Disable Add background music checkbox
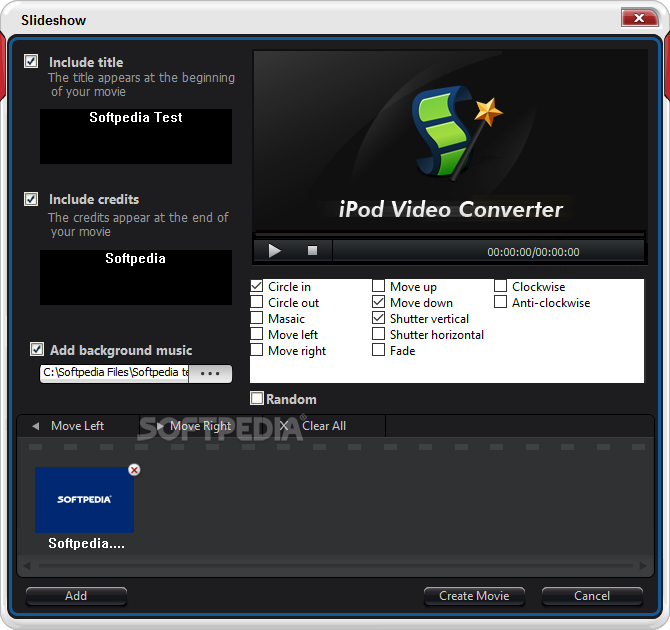Screen dimensions: 670x630 pyautogui.click(x=37, y=349)
